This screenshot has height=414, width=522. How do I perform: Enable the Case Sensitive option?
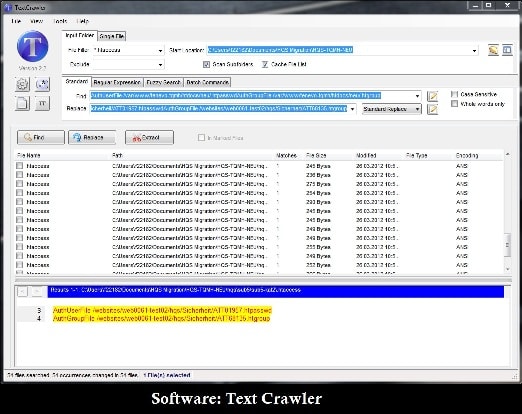point(454,94)
